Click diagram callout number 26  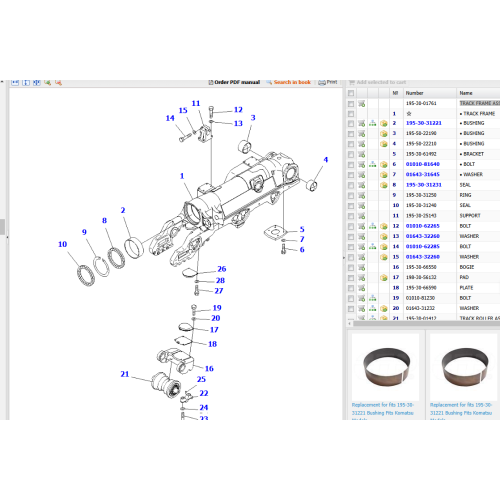tap(222, 269)
